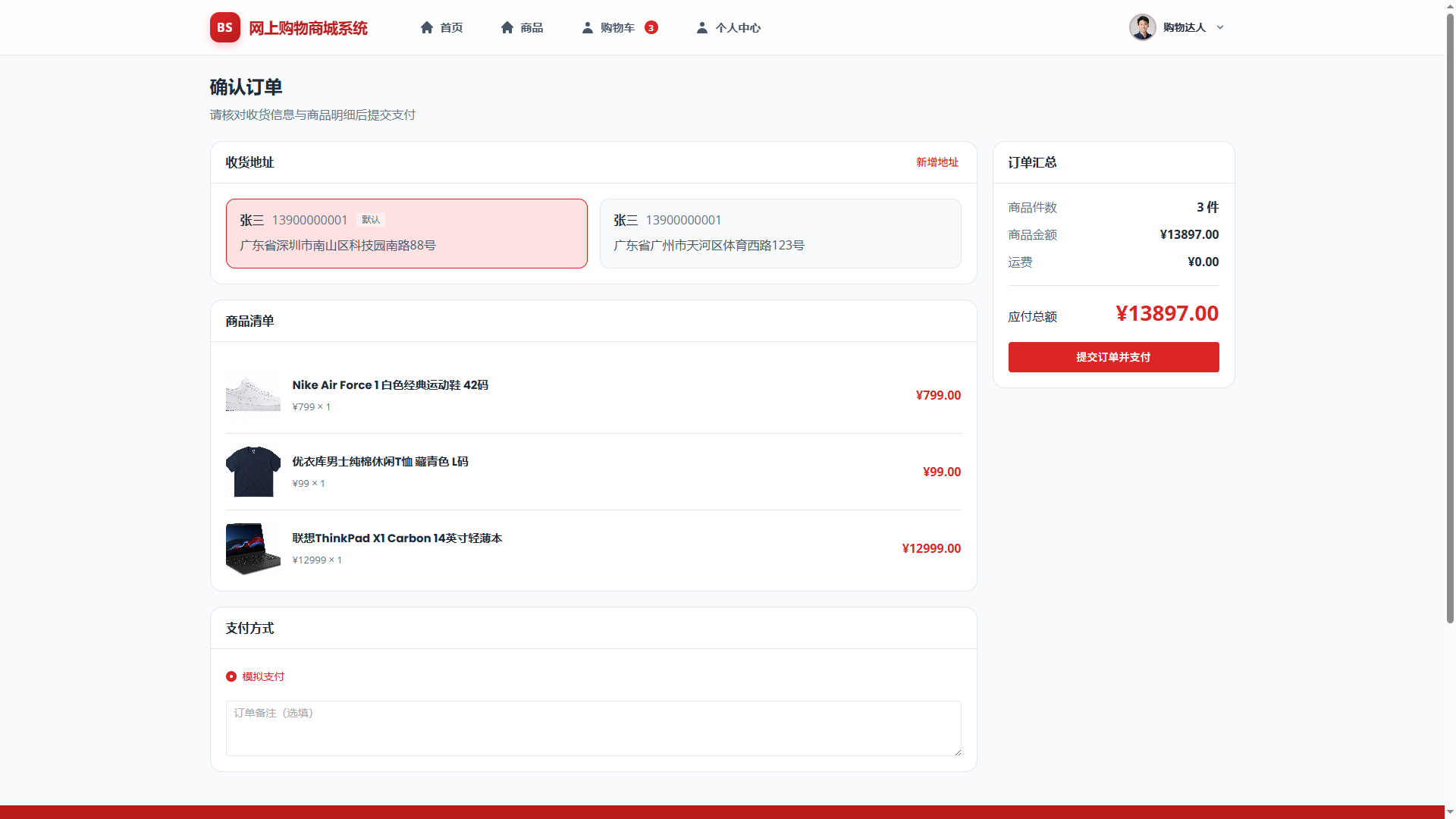This screenshot has height=819, width=1456.
Task: Click the person icon beside 购物车
Action: coord(587,27)
